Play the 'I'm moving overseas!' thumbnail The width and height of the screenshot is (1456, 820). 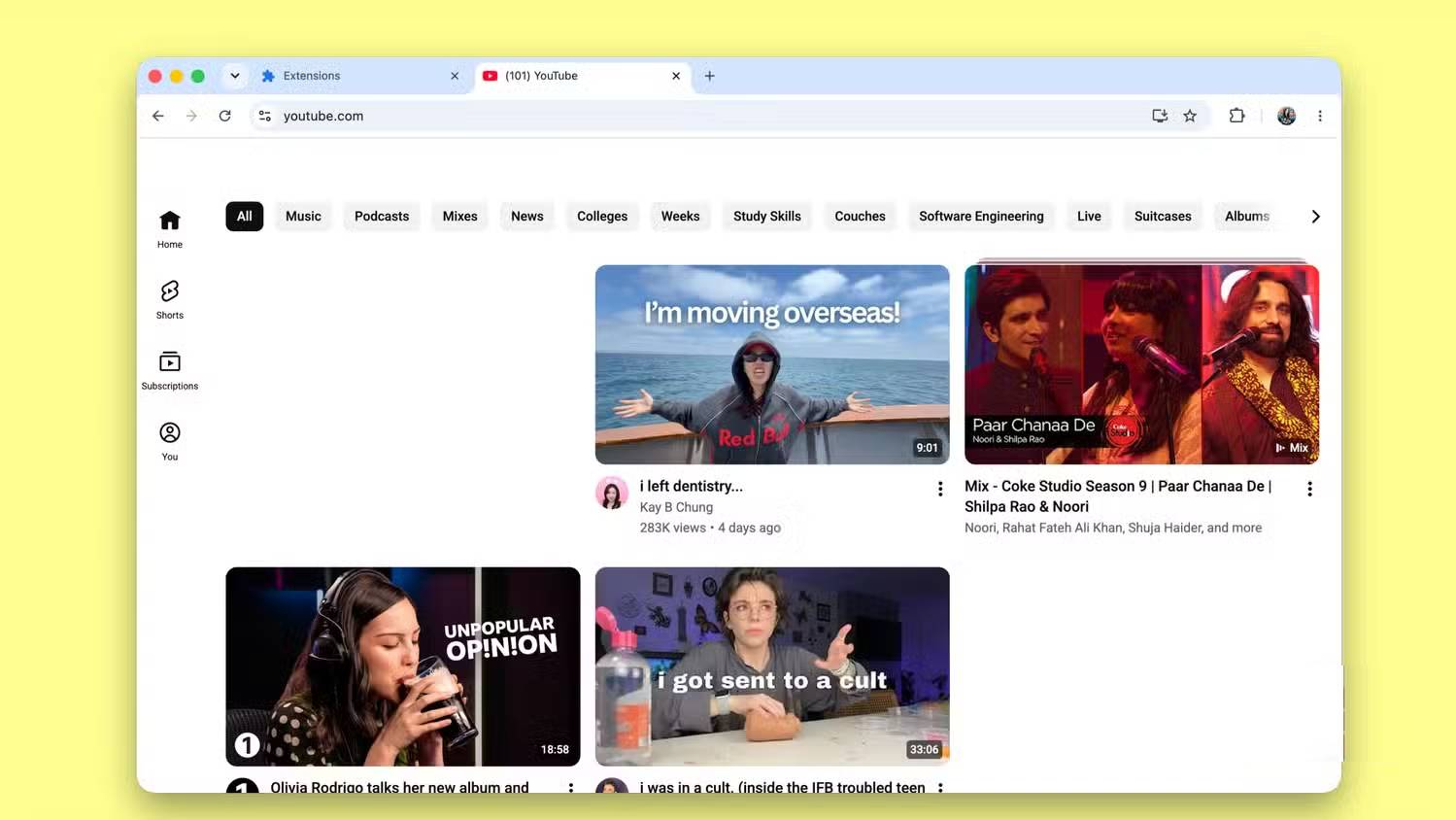click(772, 364)
